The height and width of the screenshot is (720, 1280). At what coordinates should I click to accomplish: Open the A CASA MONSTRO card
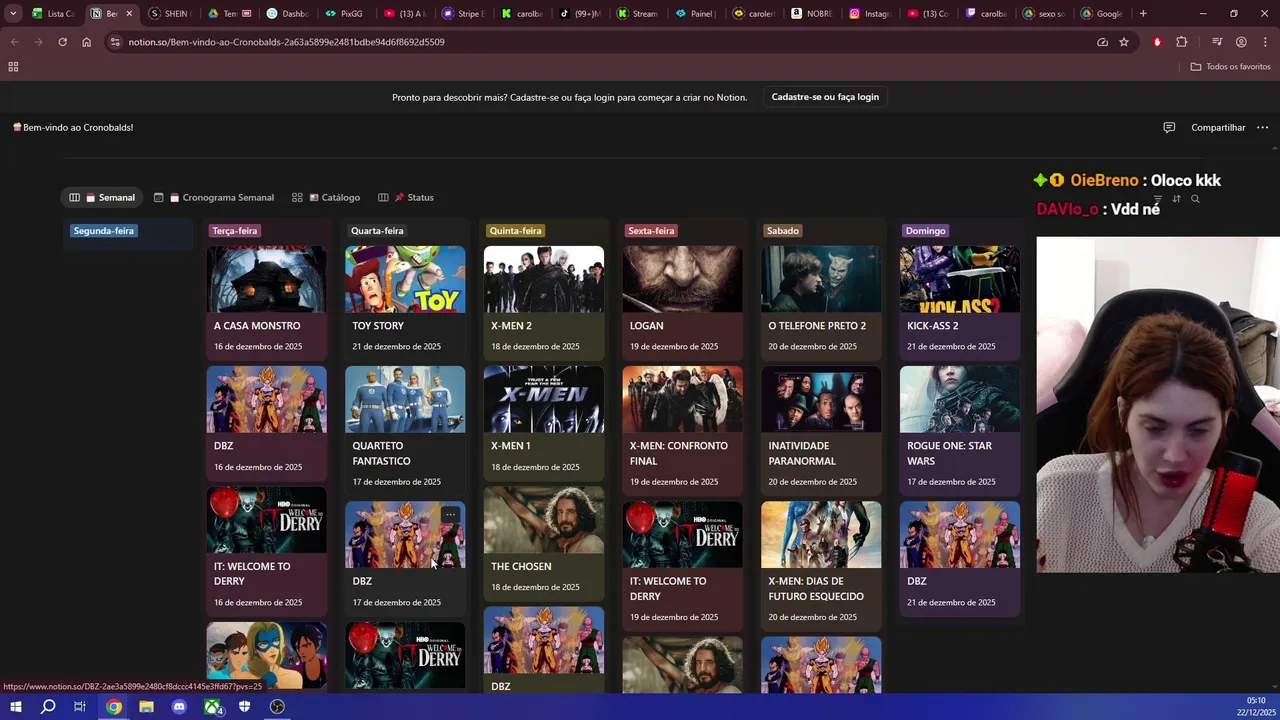266,302
